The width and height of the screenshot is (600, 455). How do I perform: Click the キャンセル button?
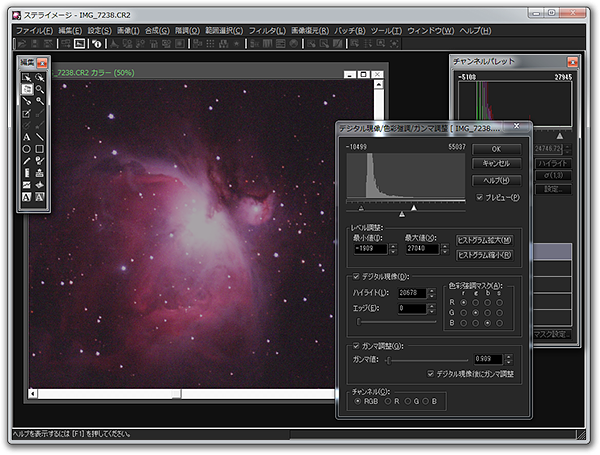click(496, 163)
